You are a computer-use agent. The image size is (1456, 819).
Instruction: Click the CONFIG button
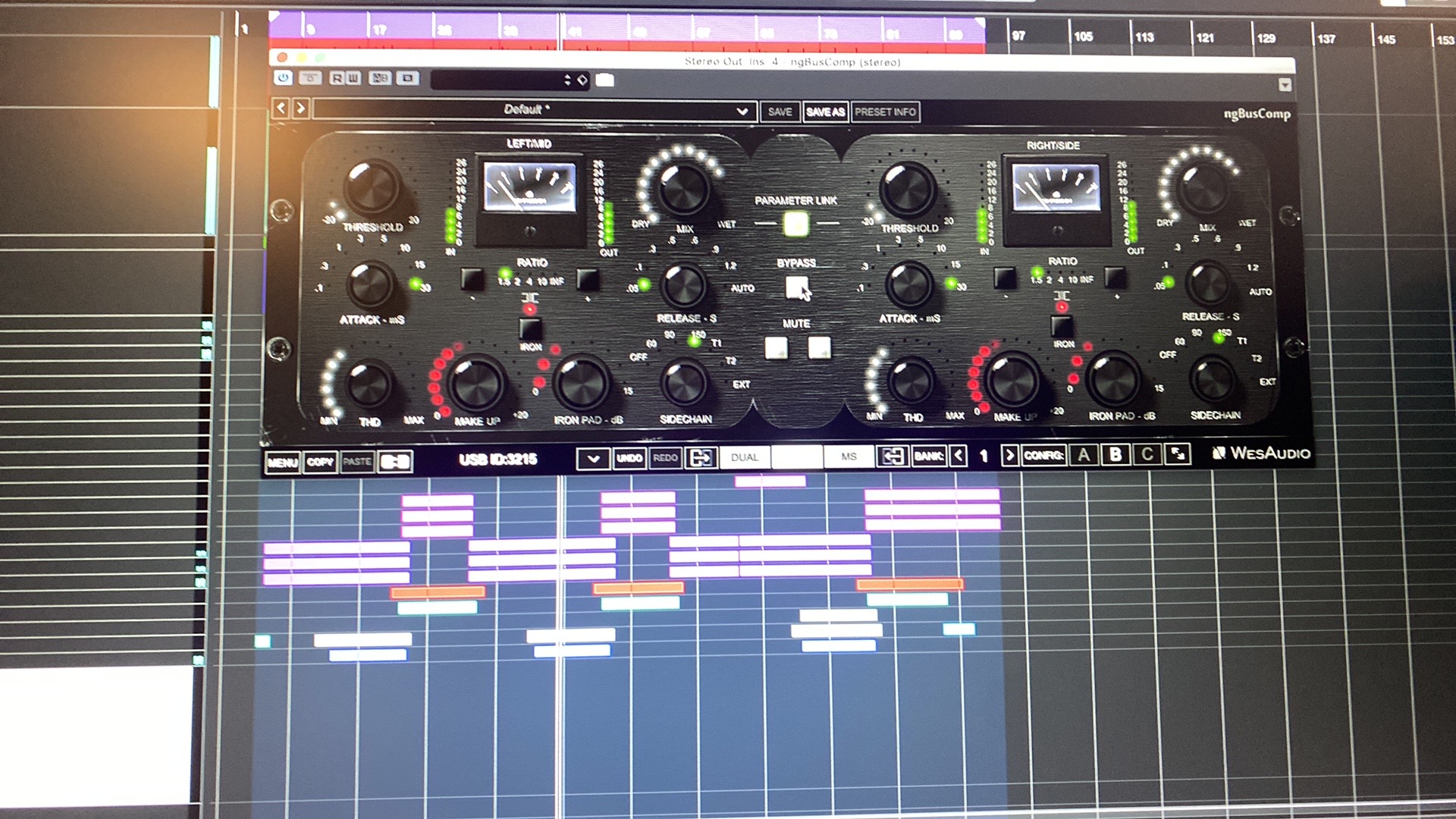coord(1043,455)
